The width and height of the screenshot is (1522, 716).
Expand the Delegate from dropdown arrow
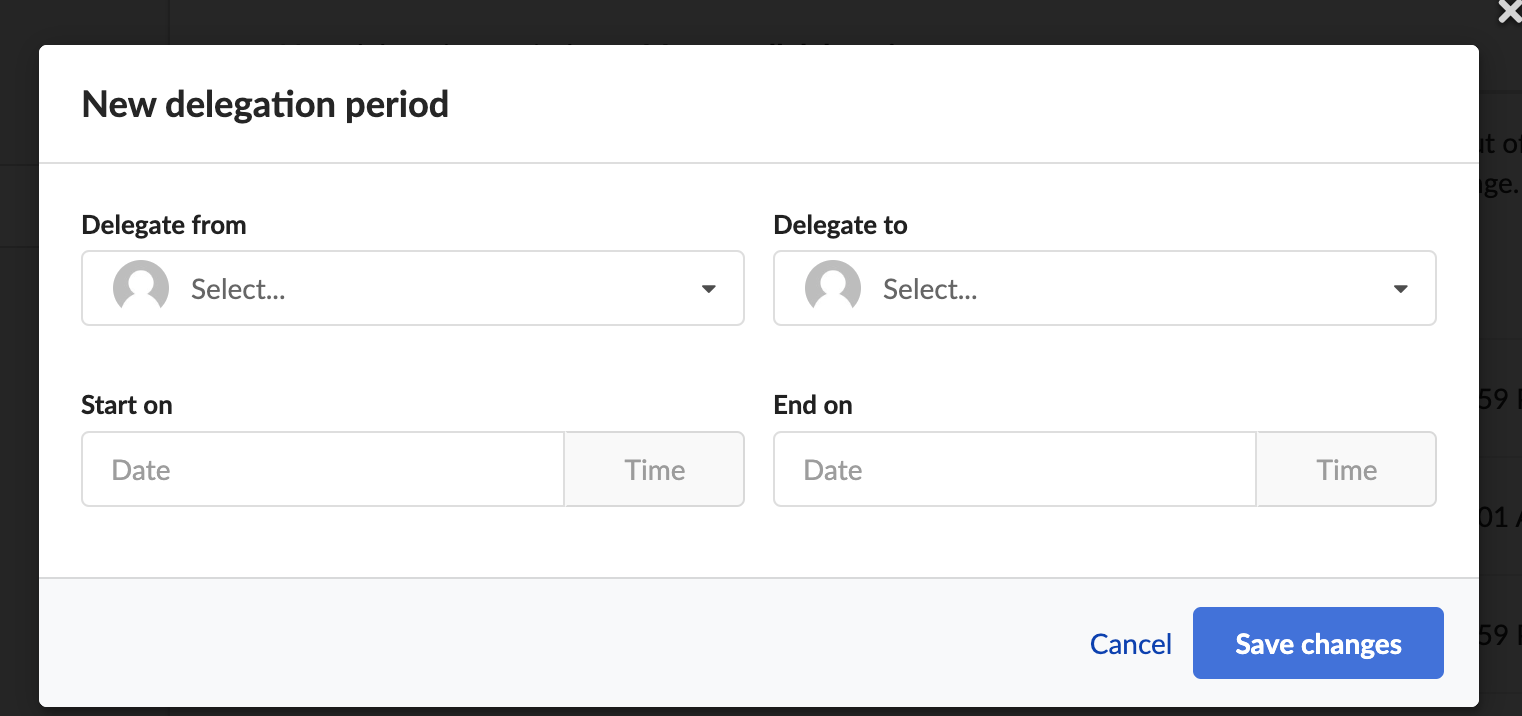708,289
